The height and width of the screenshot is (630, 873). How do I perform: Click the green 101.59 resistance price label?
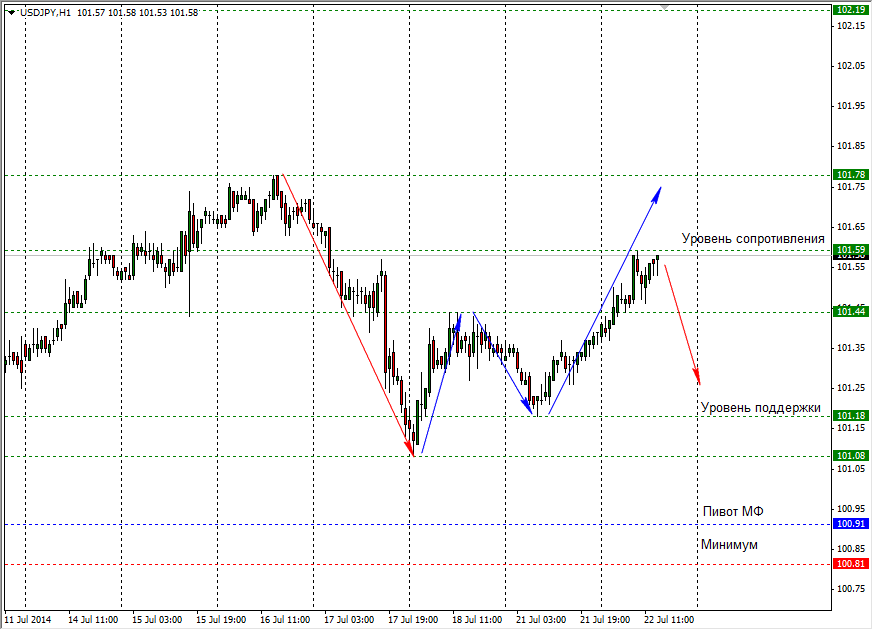pyautogui.click(x=851, y=249)
